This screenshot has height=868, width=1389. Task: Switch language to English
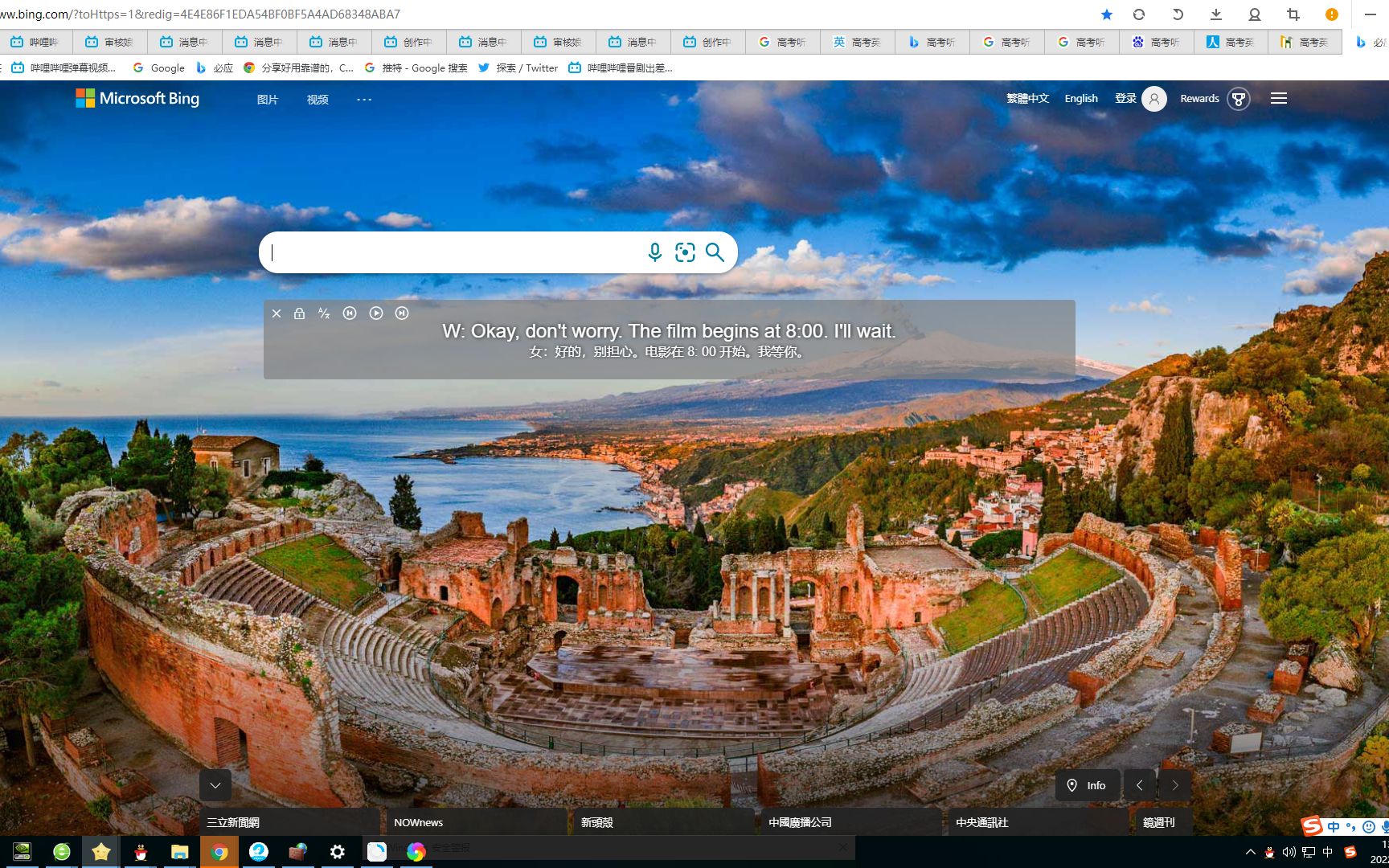pyautogui.click(x=1081, y=98)
